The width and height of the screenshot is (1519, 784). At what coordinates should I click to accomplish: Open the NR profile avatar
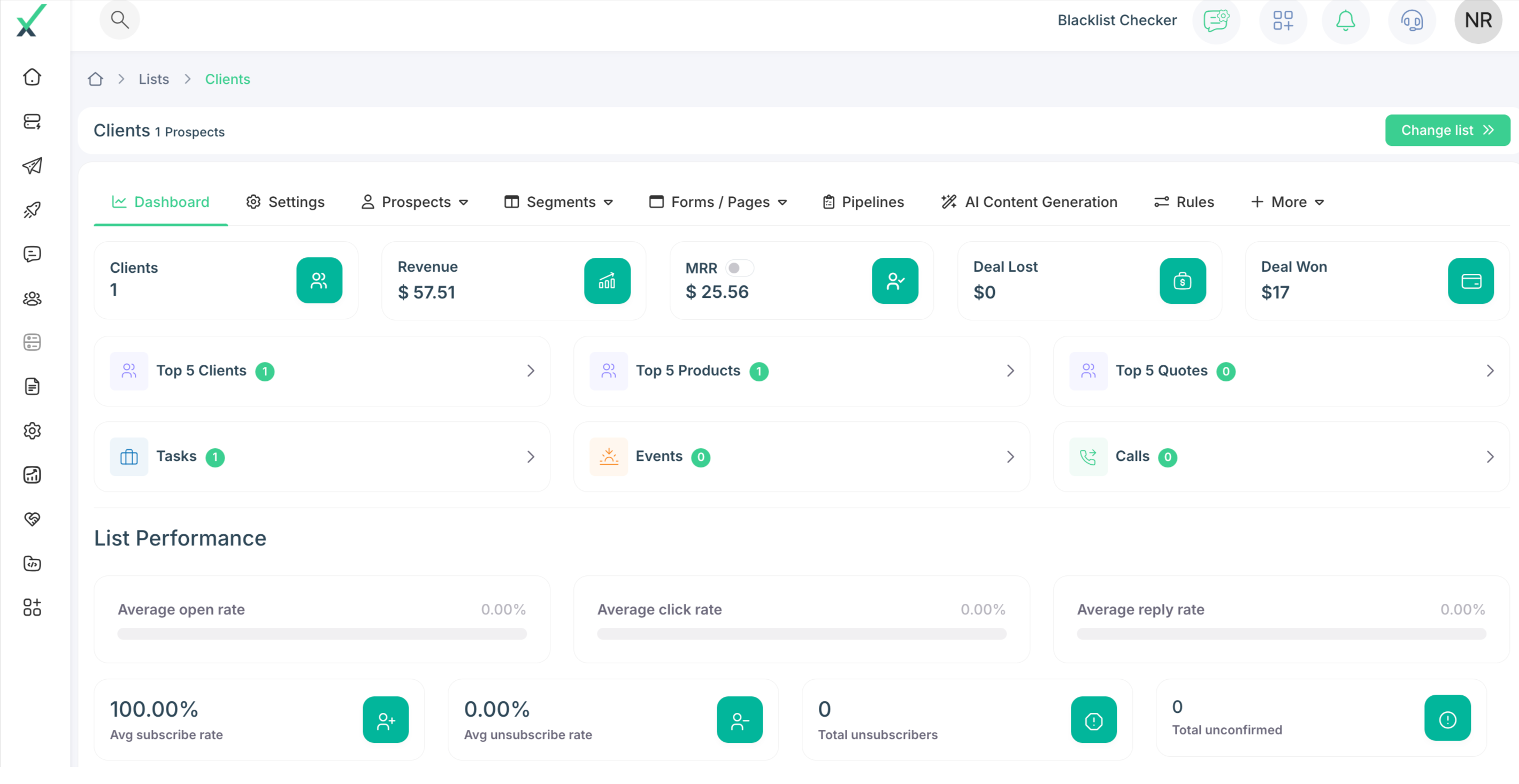(x=1478, y=21)
